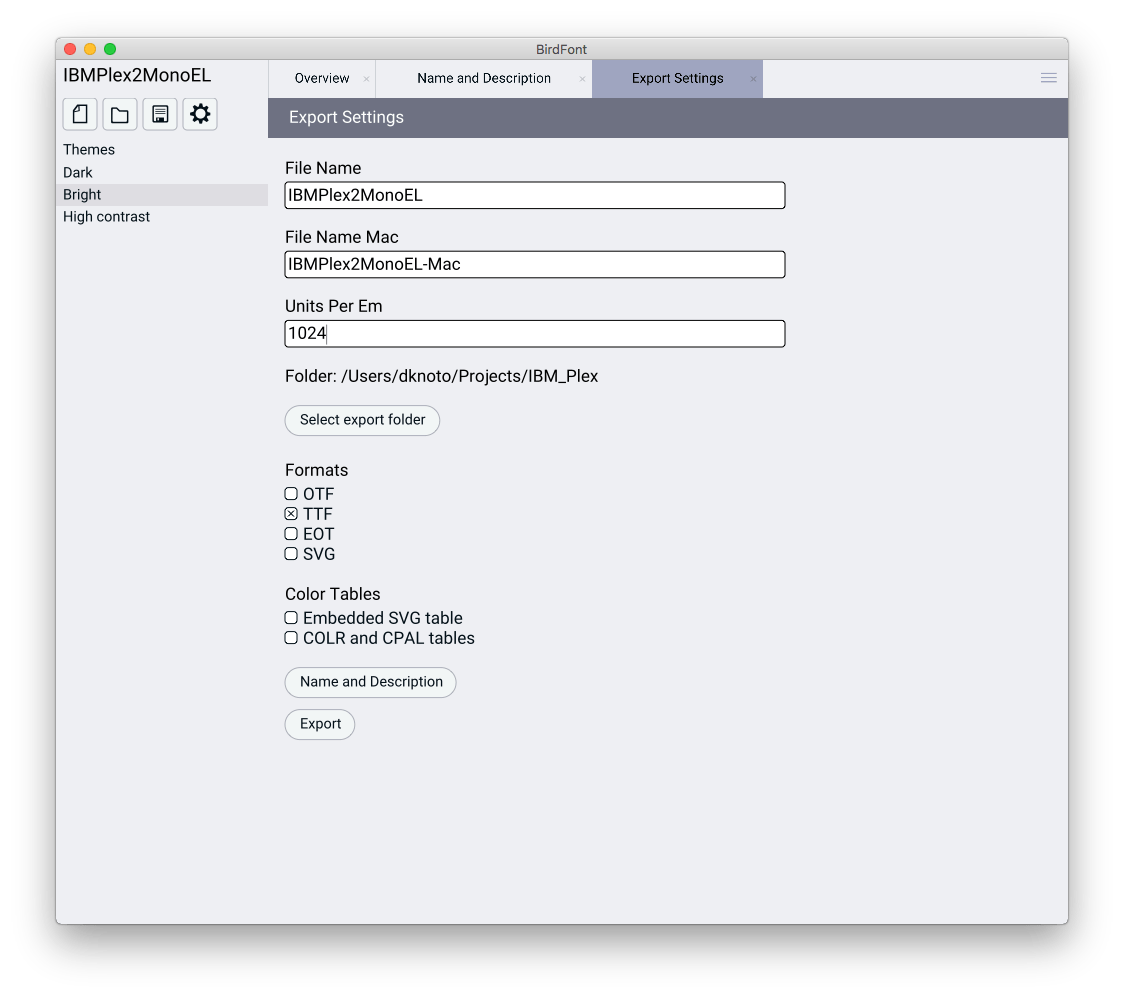1124x998 pixels.
Task: Click the IBMPlex2MonoEL font name in sidebar
Action: (137, 75)
